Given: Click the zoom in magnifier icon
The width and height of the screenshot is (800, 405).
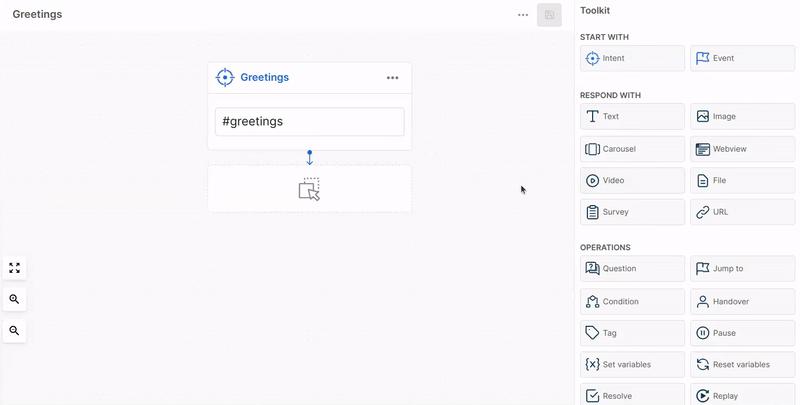Looking at the screenshot, I should 14,299.
